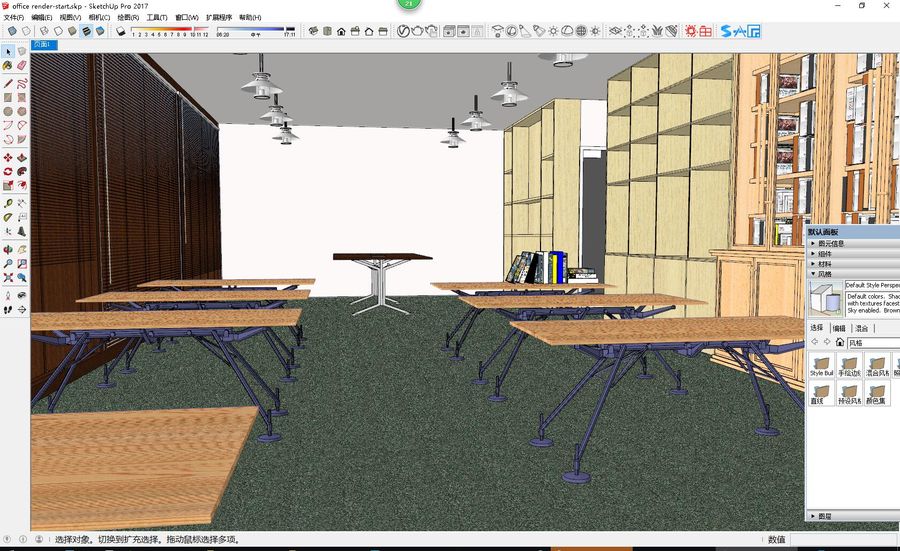
Task: Activate the Line pencil tool
Action: tap(8, 84)
